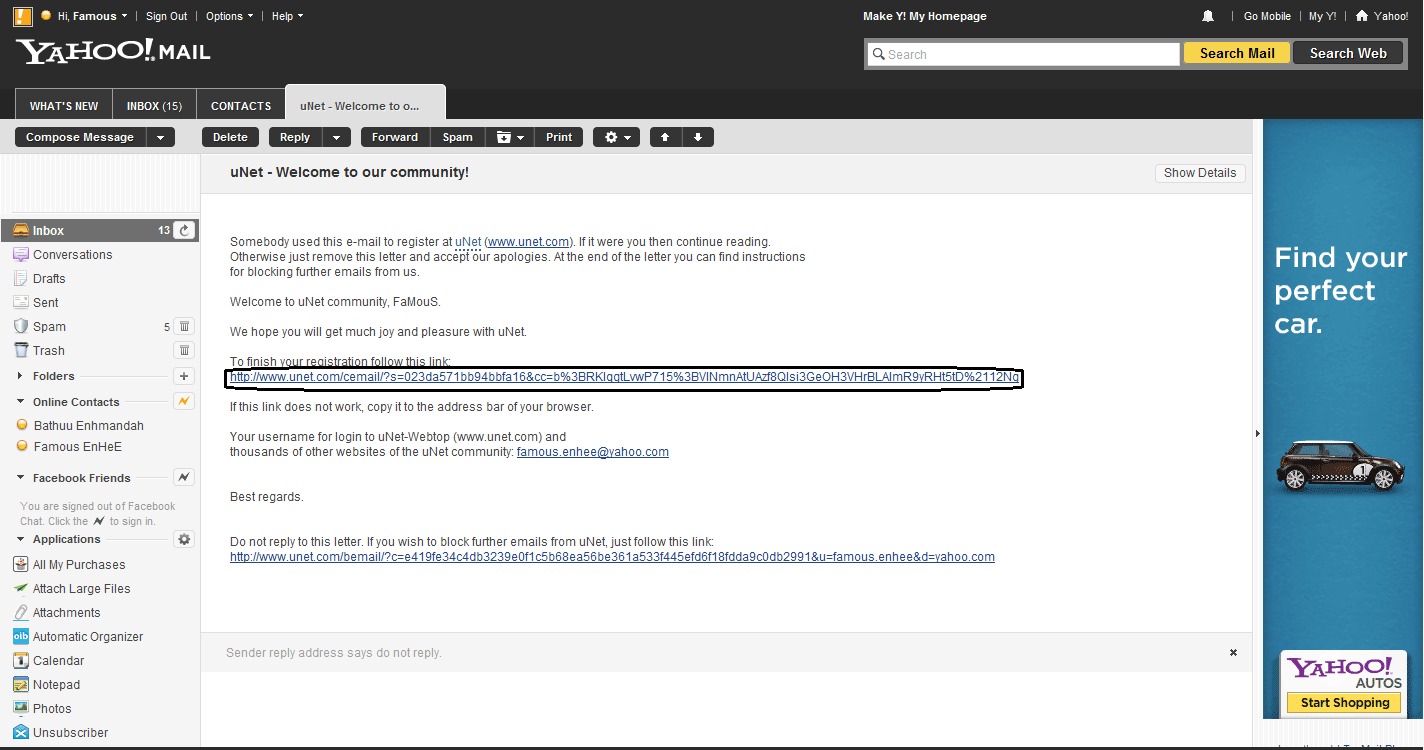Empty the Spam folder using trash icon

(184, 326)
